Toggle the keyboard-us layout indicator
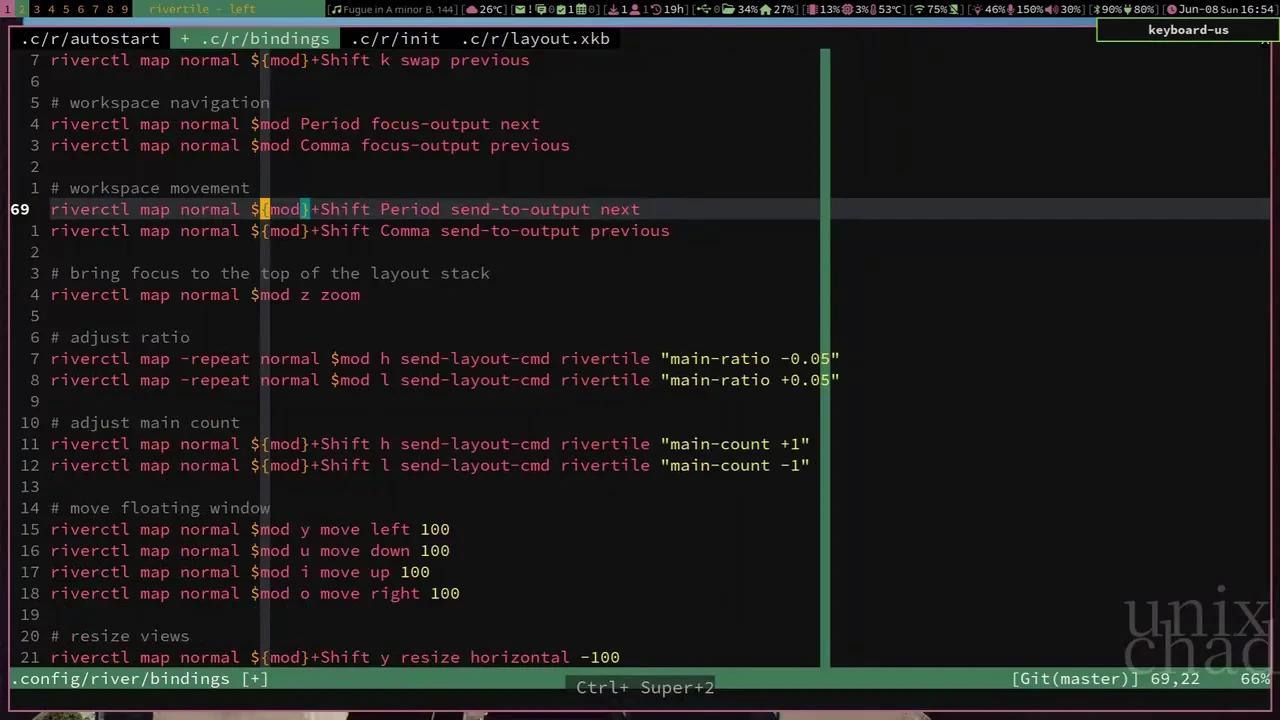Screen dimensions: 1280x720 [x=1188, y=29]
